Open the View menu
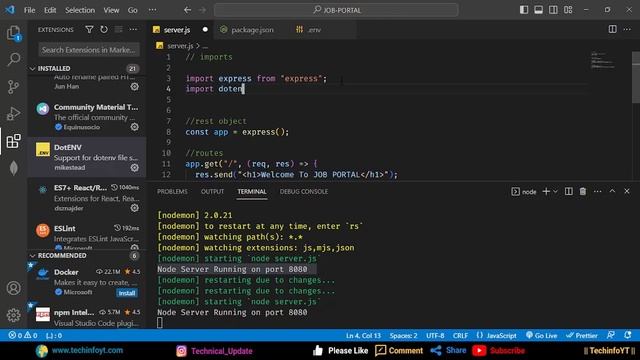Image resolution: width=640 pixels, height=360 pixels. (111, 10)
